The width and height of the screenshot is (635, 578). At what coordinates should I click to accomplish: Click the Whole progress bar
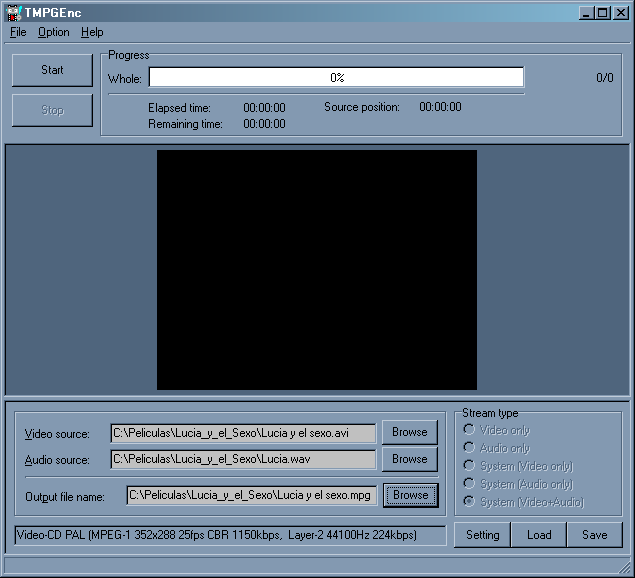pos(336,78)
